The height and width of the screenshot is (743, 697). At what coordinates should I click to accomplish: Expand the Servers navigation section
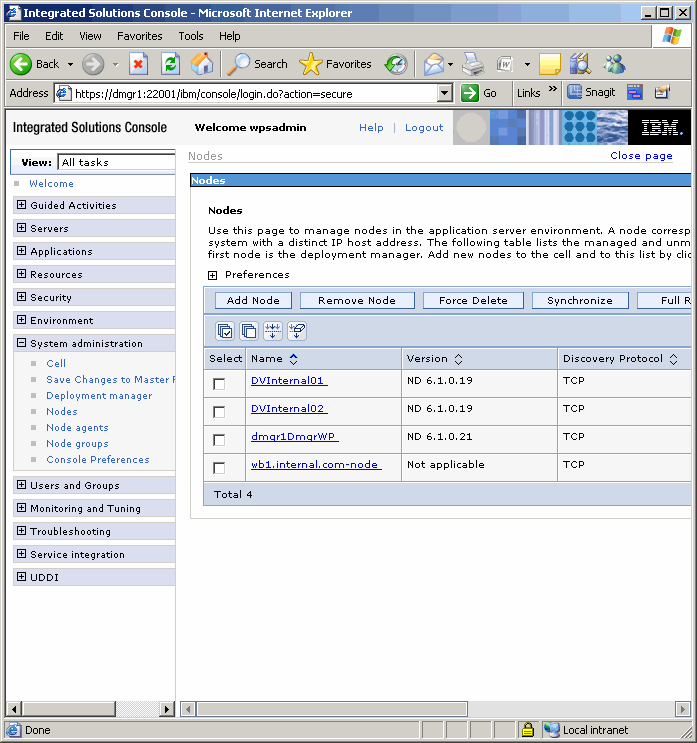21,228
